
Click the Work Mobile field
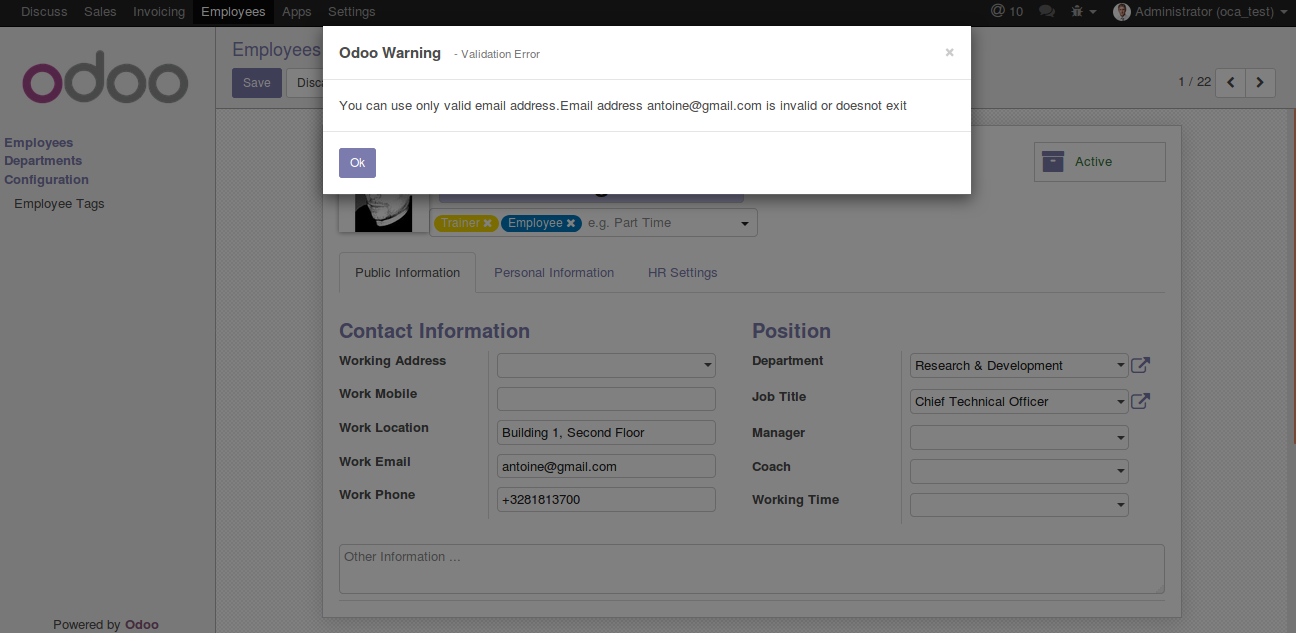606,399
